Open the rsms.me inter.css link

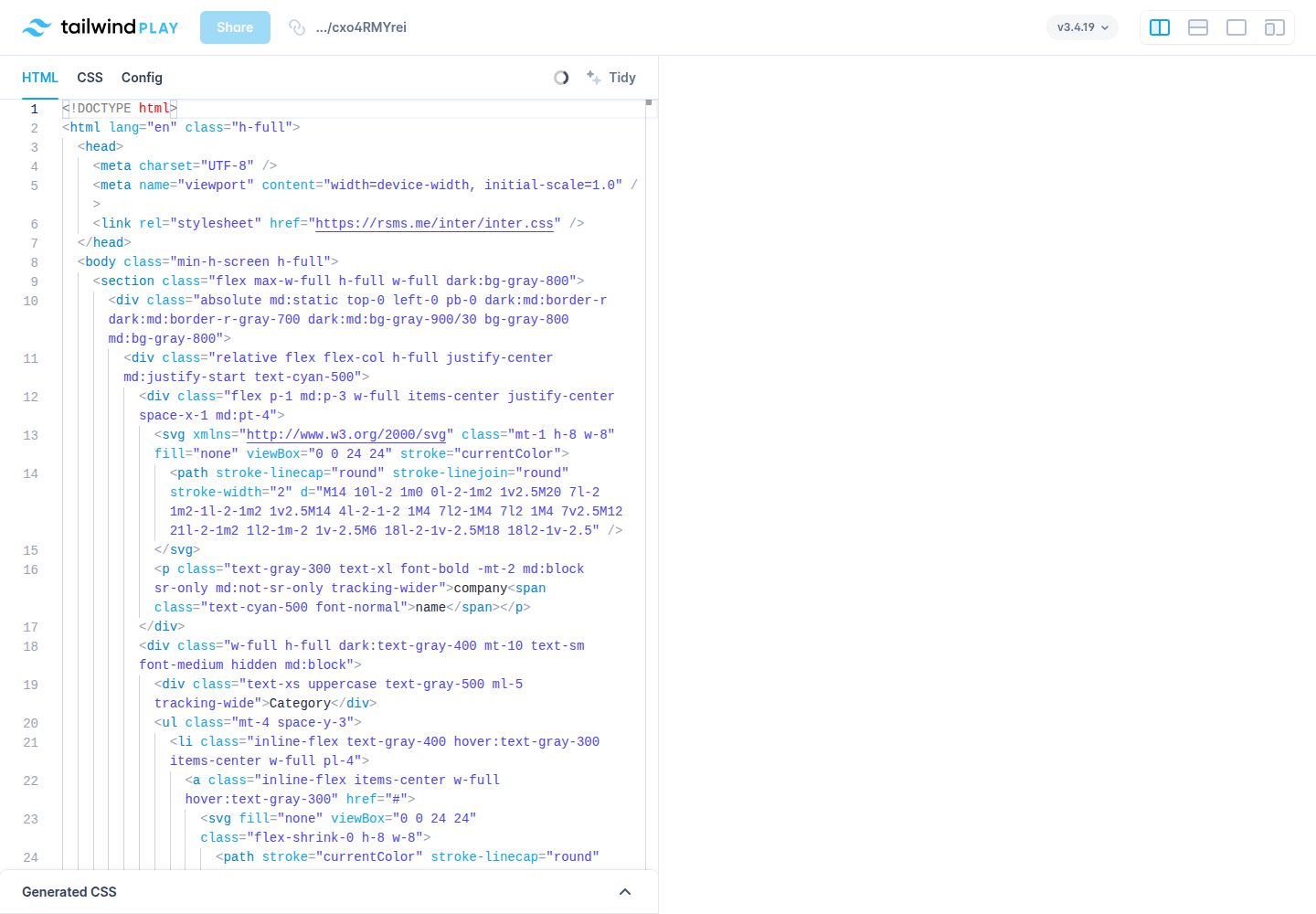(x=435, y=223)
